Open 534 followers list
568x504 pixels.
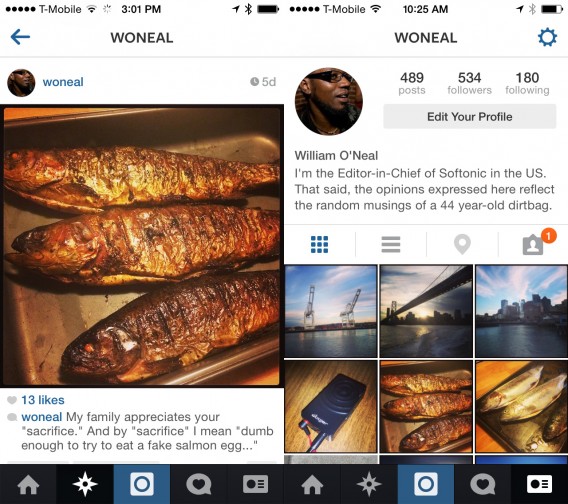click(469, 83)
